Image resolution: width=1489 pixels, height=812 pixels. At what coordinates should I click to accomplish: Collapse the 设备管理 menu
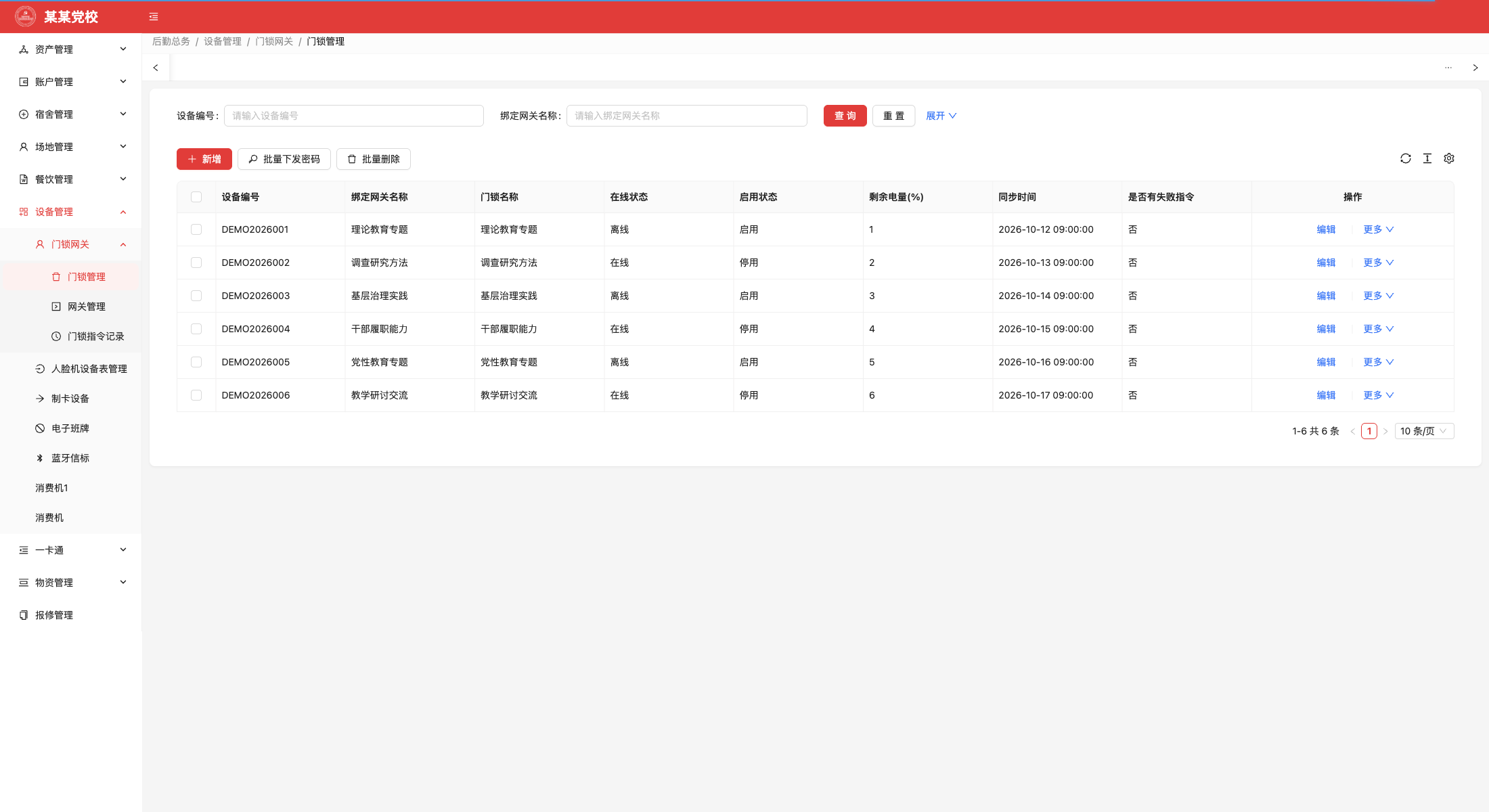coord(71,212)
